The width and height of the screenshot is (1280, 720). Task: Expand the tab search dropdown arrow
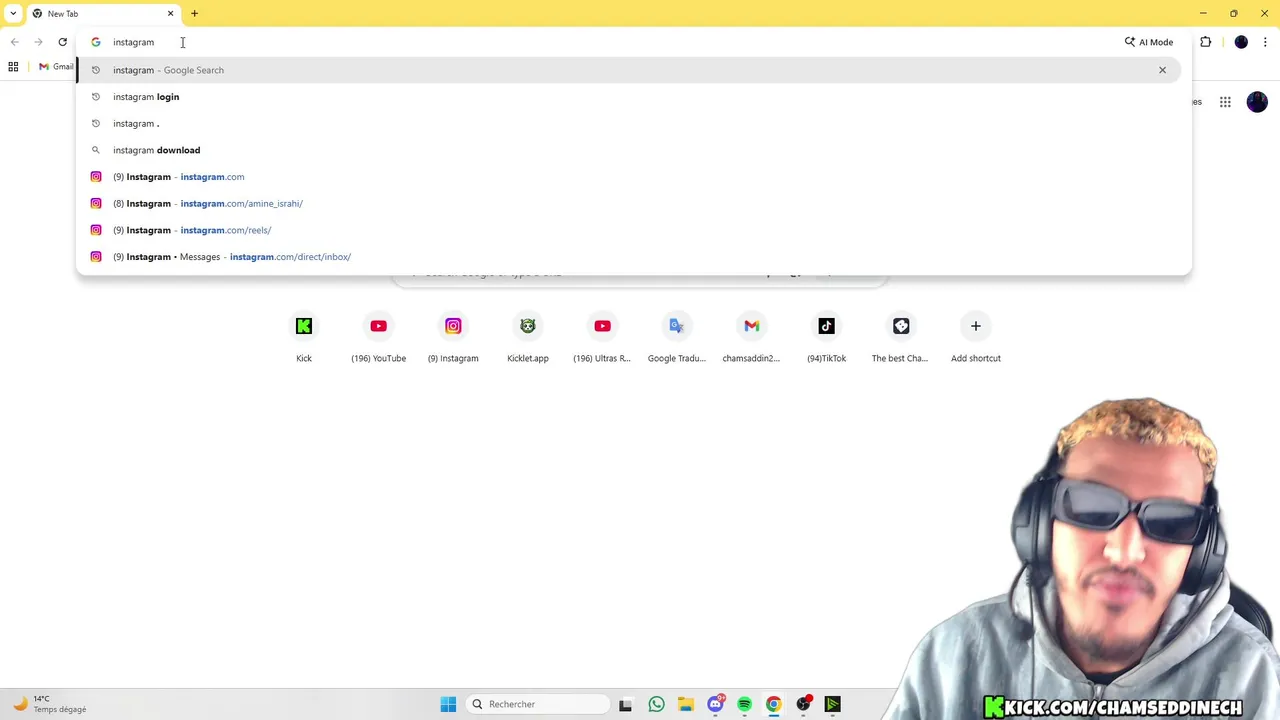click(13, 14)
